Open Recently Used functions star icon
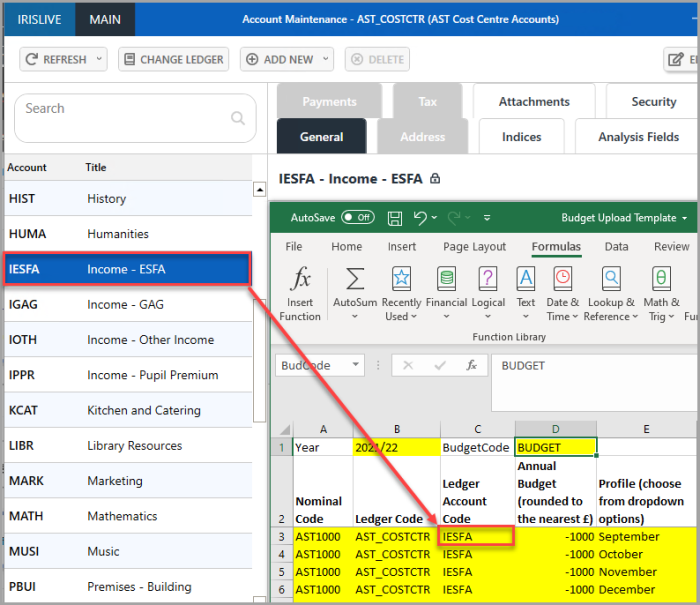Image resolution: width=700 pixels, height=605 pixels. click(x=401, y=279)
